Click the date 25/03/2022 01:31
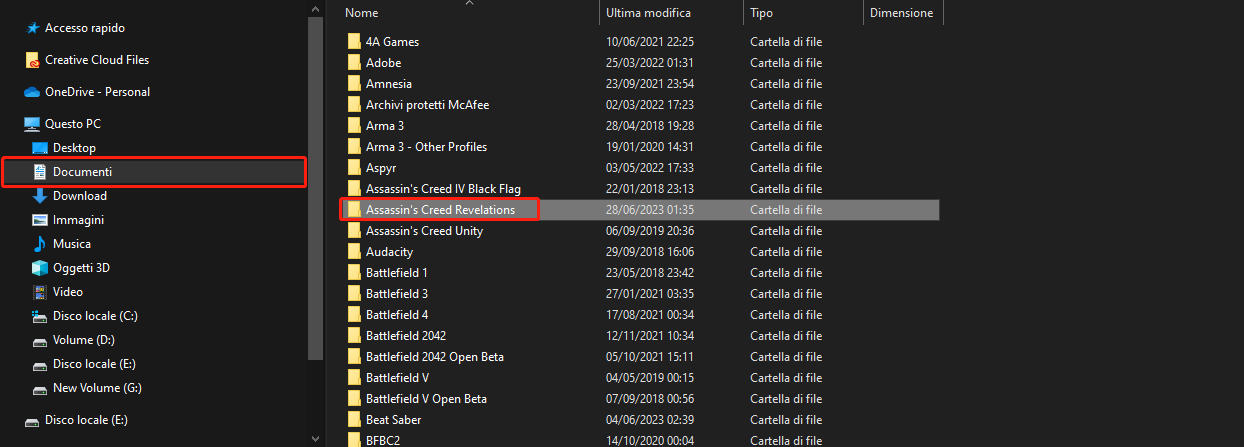The height and width of the screenshot is (447, 1244). (x=650, y=63)
